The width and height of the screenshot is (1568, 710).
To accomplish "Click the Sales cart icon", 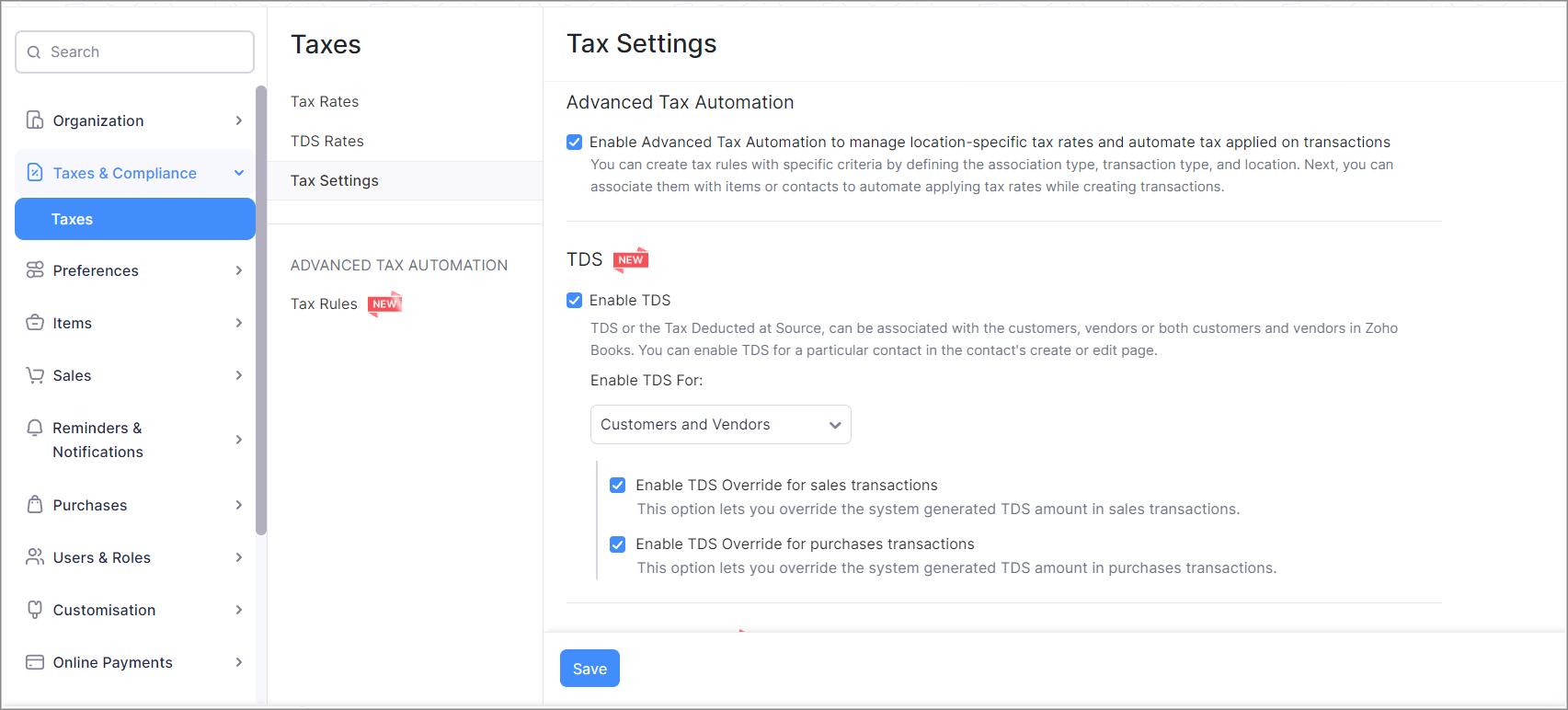I will (x=35, y=375).
